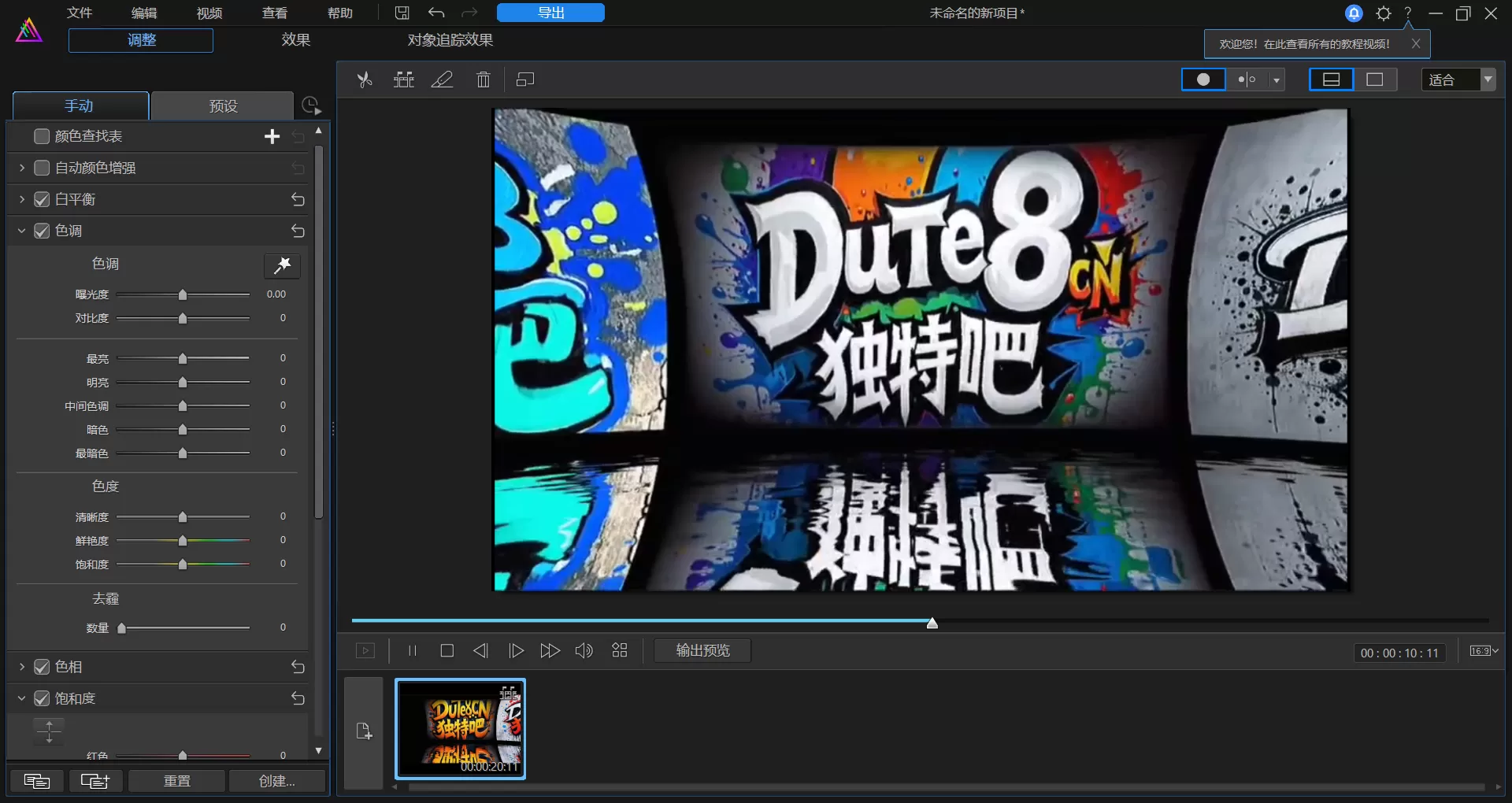Take a snapshot with the grid icon

click(619, 650)
